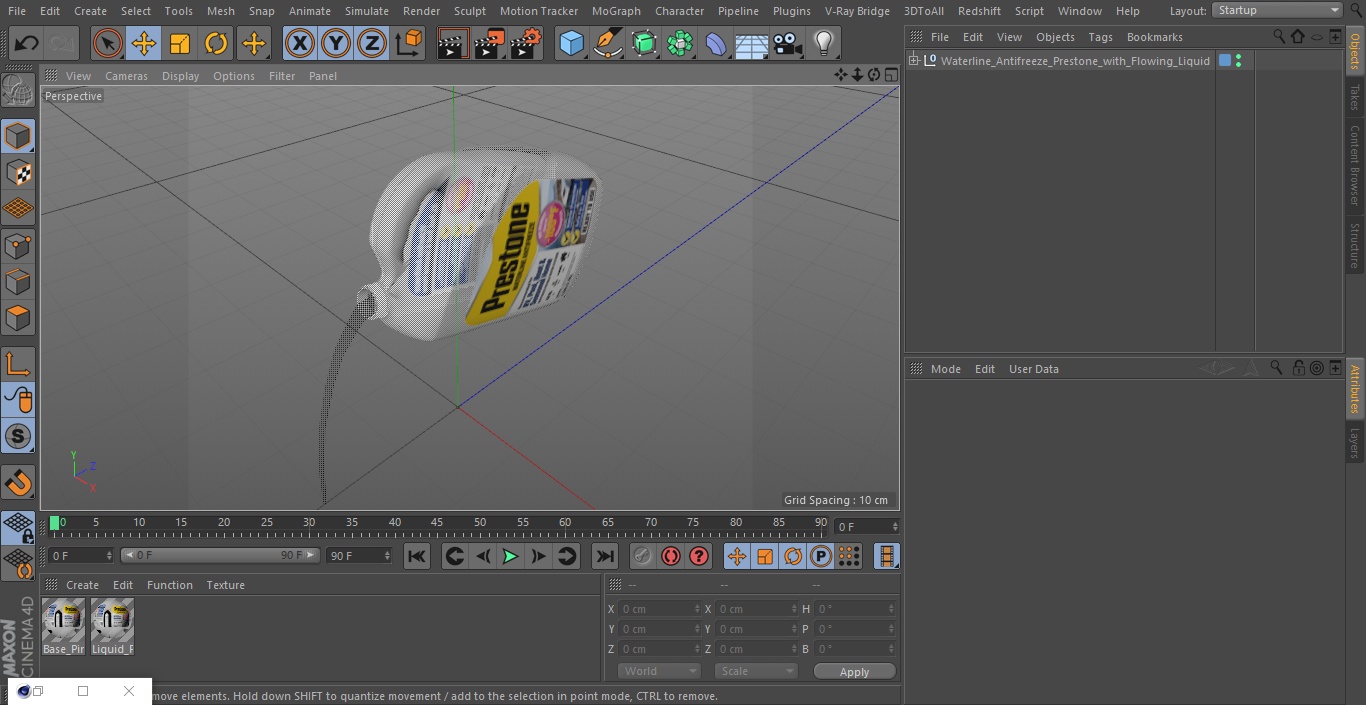Add a Subdivision Surface generator
The width and height of the screenshot is (1366, 705).
[x=644, y=43]
